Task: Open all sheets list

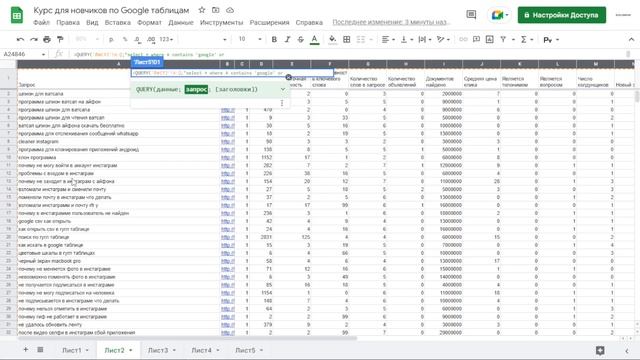Action: coord(40,349)
